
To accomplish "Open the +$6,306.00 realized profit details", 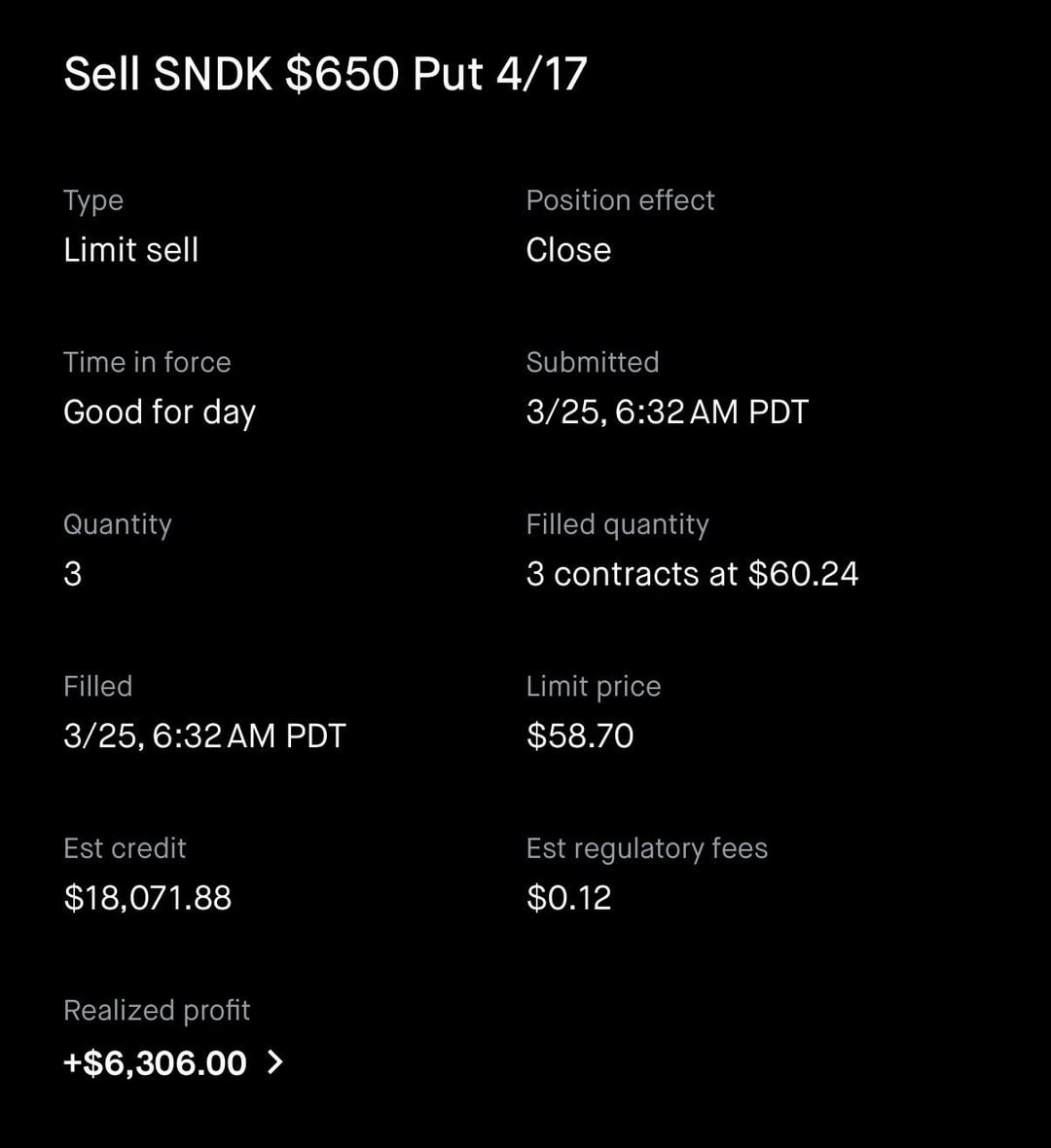I will (156, 1062).
